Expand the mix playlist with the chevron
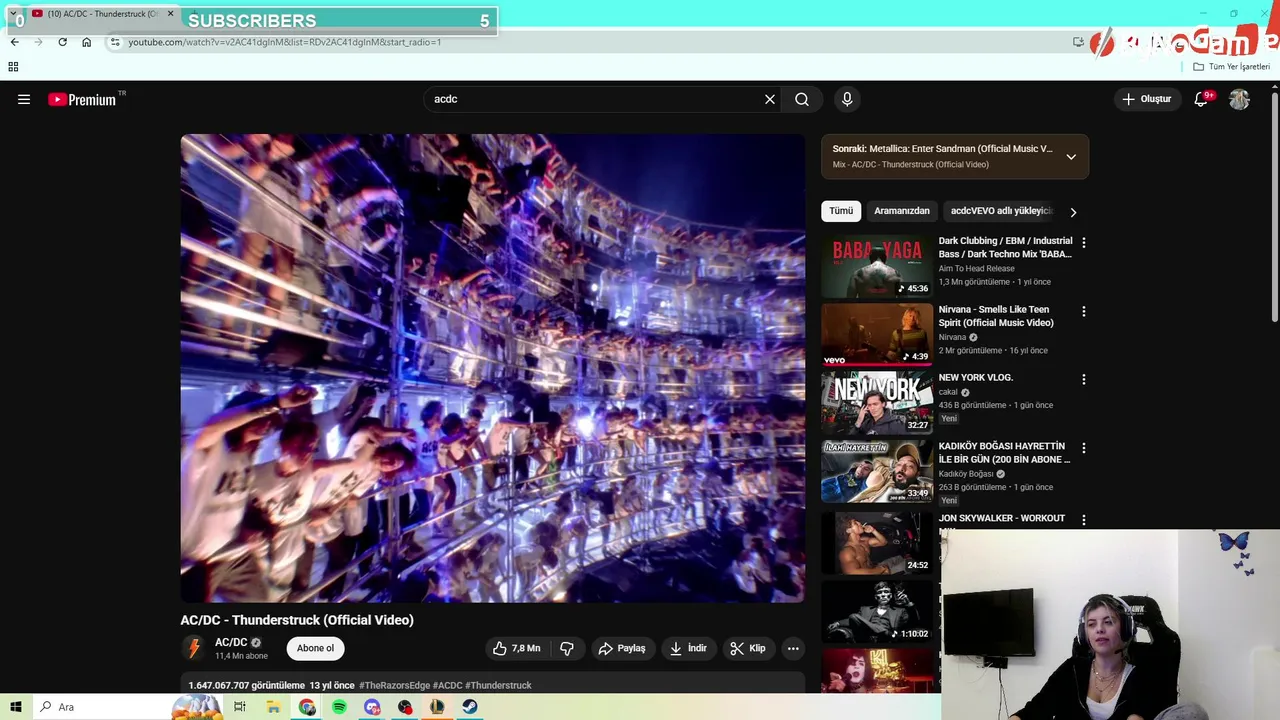 tap(1071, 157)
